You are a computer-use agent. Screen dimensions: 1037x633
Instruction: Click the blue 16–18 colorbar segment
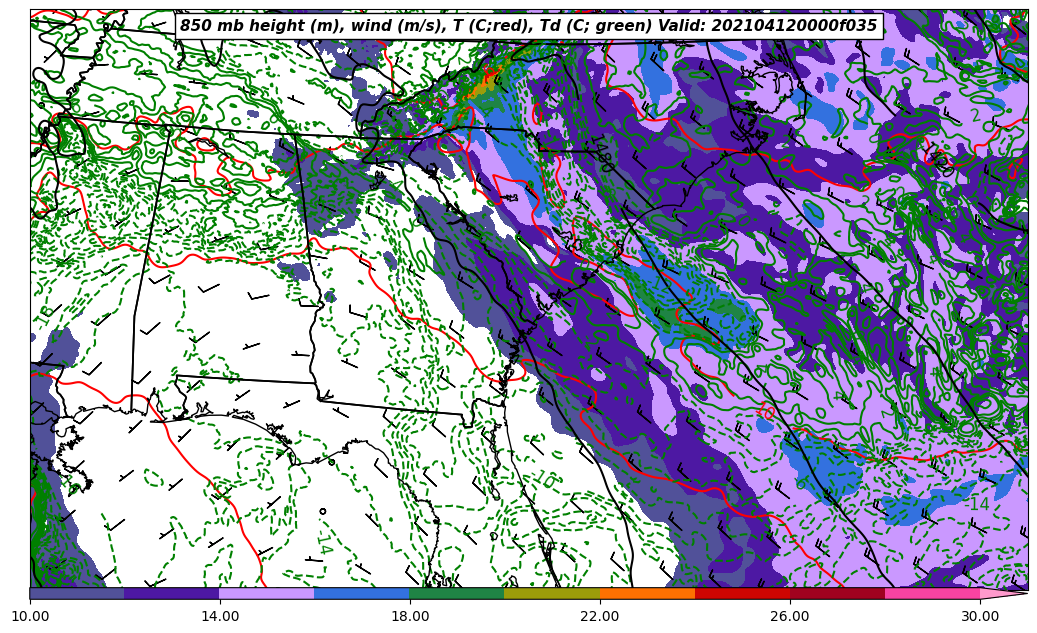point(362,593)
